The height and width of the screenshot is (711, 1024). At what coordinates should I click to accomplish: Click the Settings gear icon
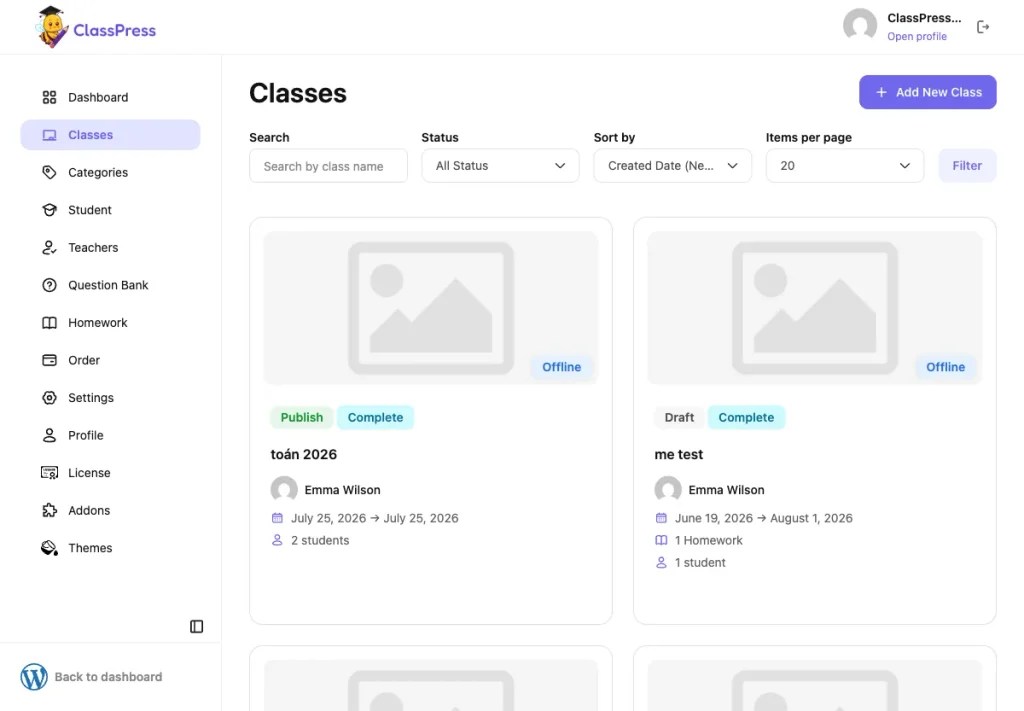click(x=49, y=398)
